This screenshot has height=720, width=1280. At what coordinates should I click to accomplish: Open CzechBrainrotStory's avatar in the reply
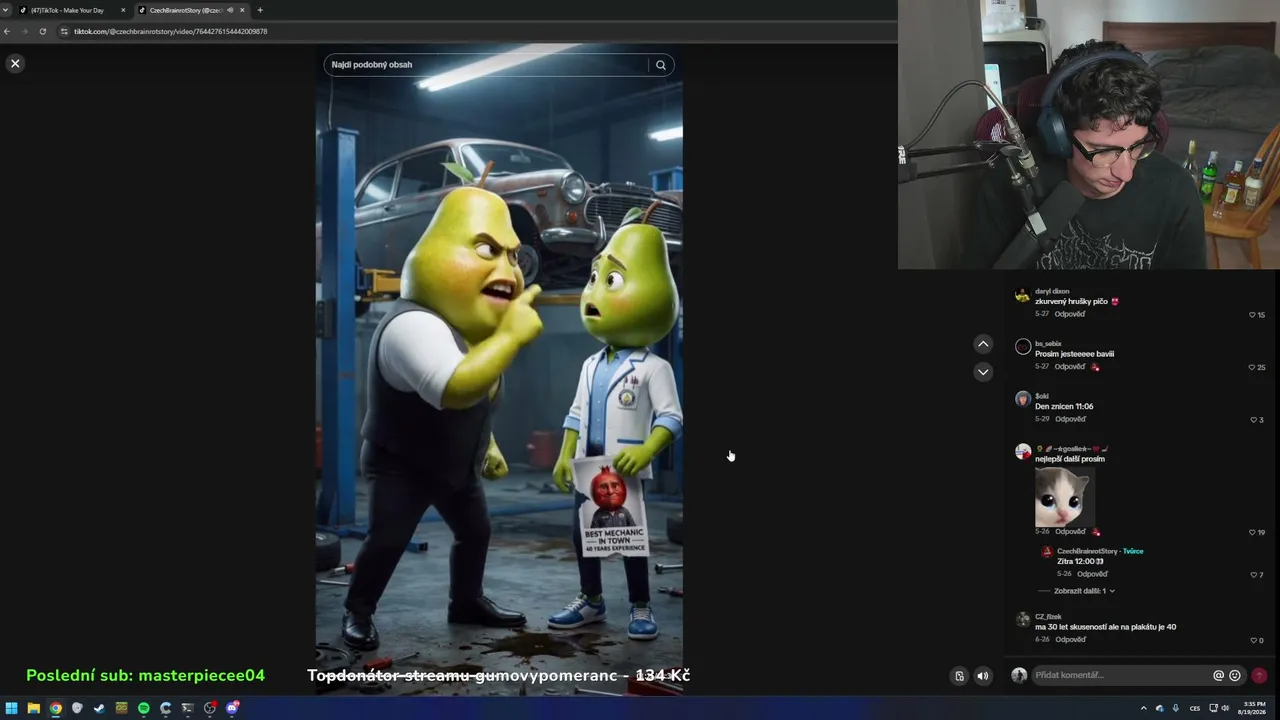pos(1047,551)
